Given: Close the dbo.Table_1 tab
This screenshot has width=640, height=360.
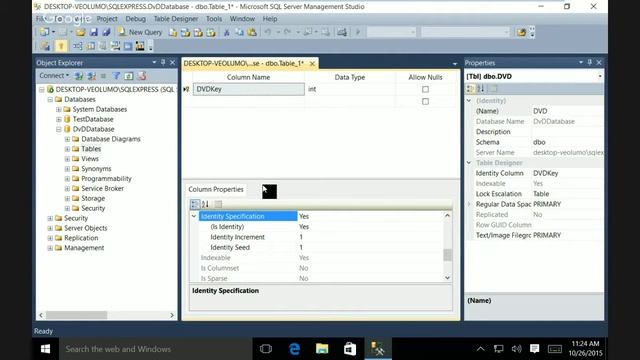Looking at the screenshot, I should (x=312, y=64).
